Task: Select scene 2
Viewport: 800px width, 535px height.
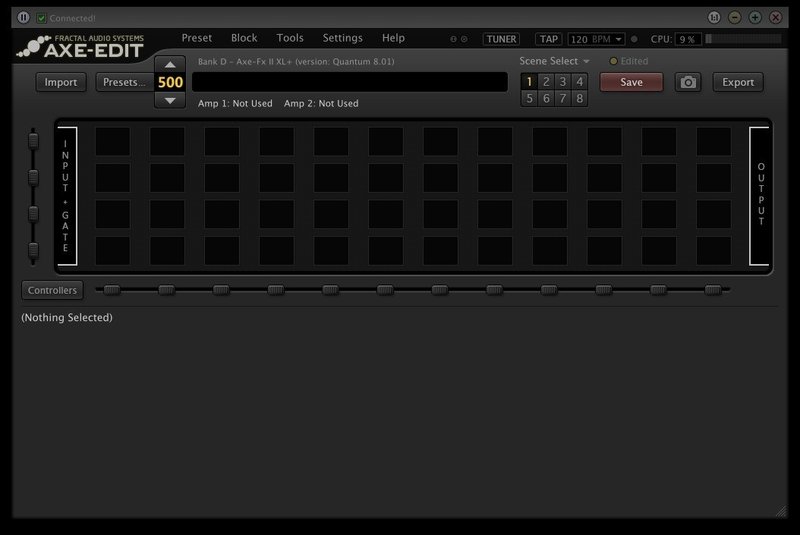Action: click(546, 82)
